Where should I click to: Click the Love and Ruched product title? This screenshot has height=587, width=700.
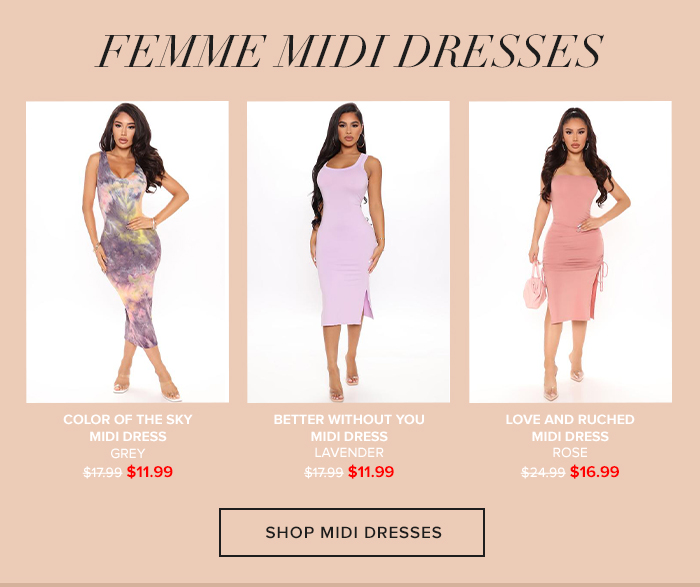570,428
